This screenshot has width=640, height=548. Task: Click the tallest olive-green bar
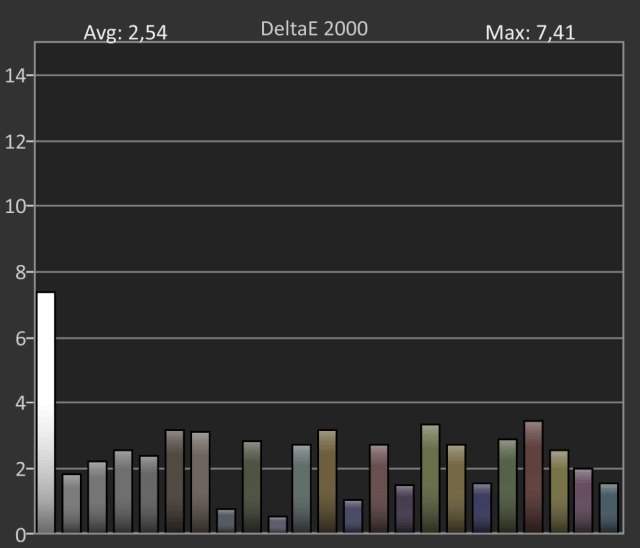tap(430, 479)
